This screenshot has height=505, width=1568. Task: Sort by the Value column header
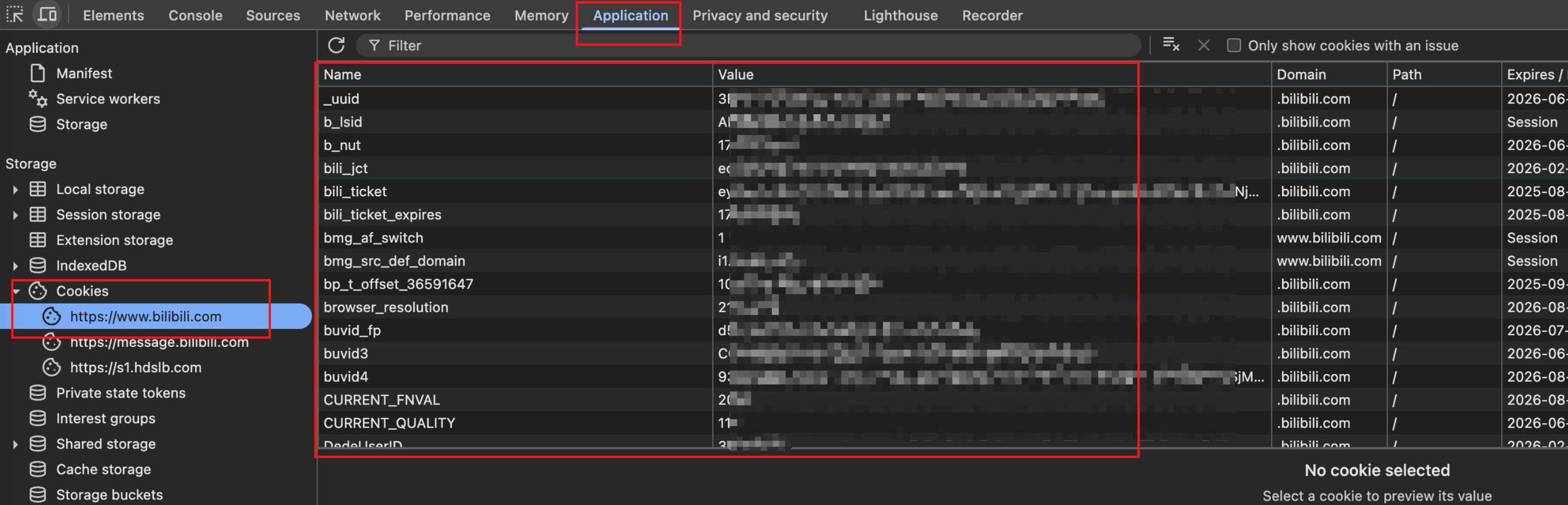click(992, 74)
